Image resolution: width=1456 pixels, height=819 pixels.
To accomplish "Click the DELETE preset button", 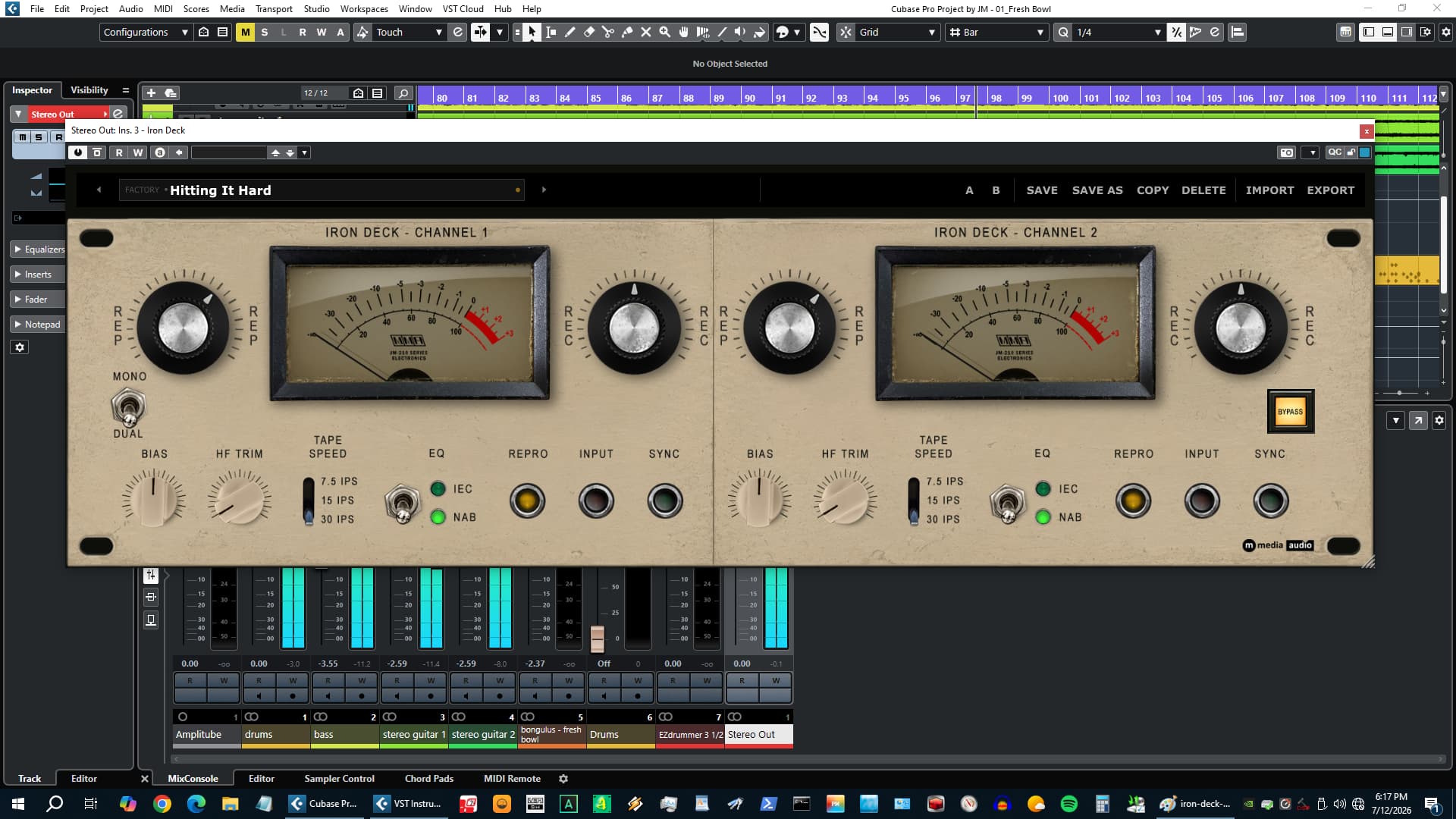I will [x=1203, y=190].
